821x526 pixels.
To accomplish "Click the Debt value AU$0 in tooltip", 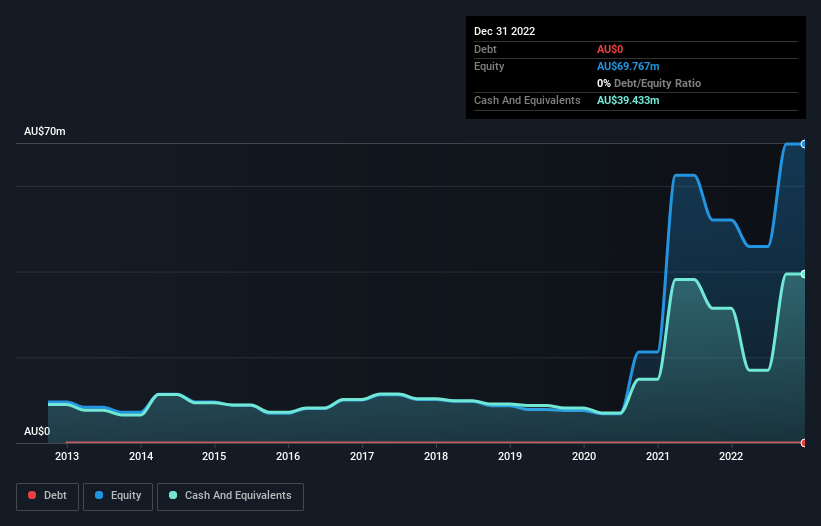I will click(x=610, y=49).
